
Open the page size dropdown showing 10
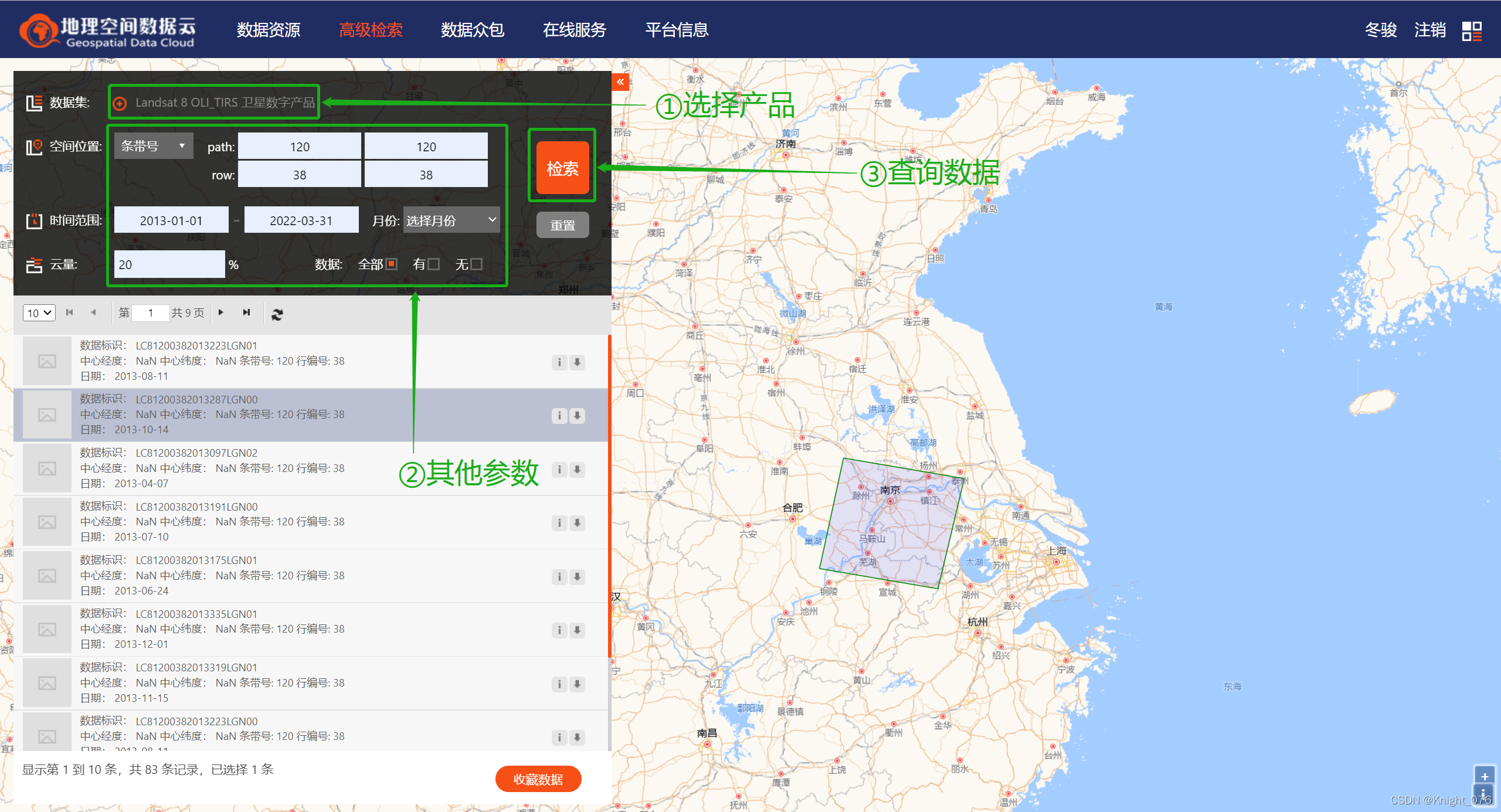coord(39,313)
